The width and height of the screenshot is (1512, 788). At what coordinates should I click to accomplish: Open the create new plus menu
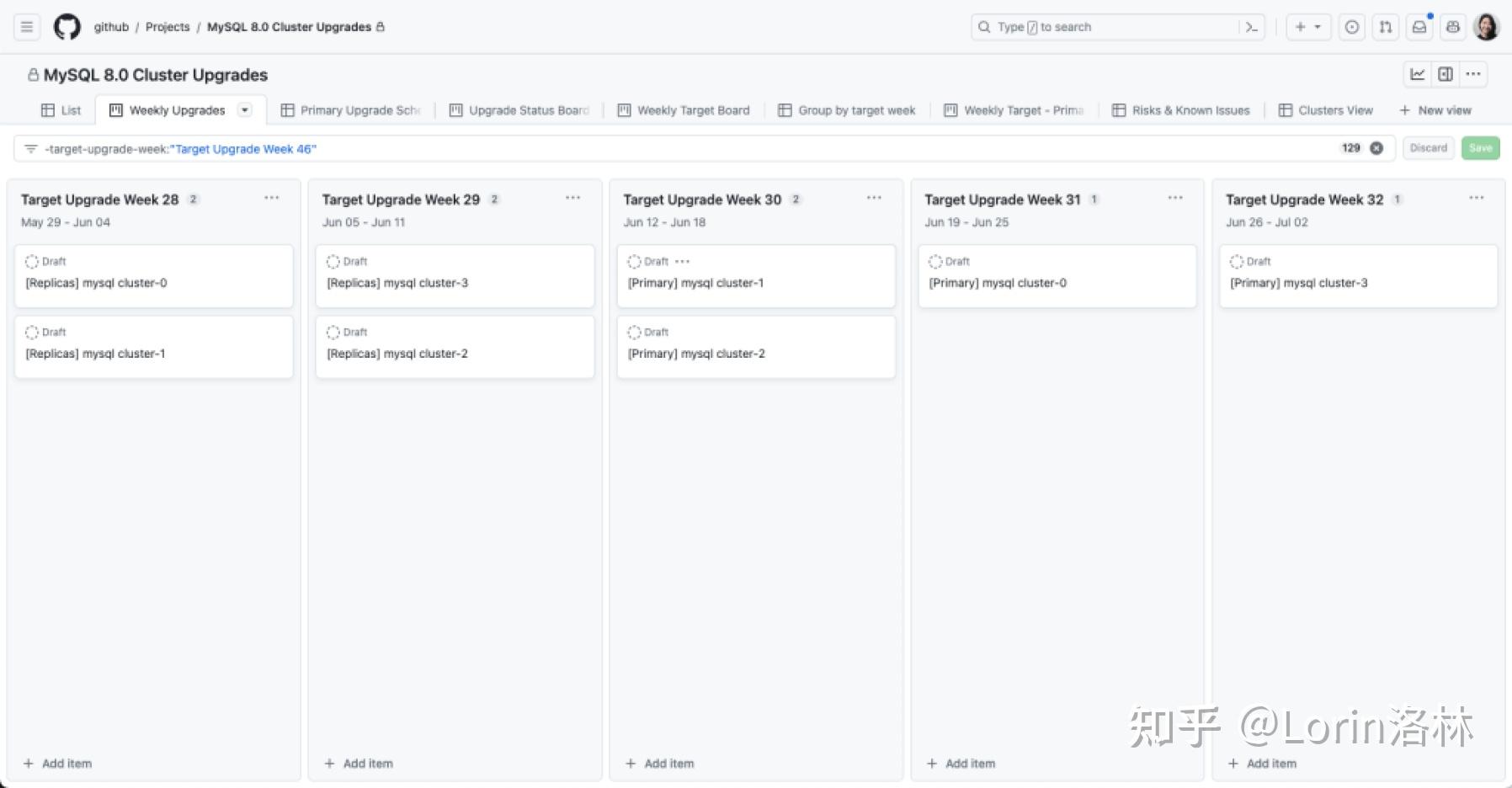click(1307, 27)
